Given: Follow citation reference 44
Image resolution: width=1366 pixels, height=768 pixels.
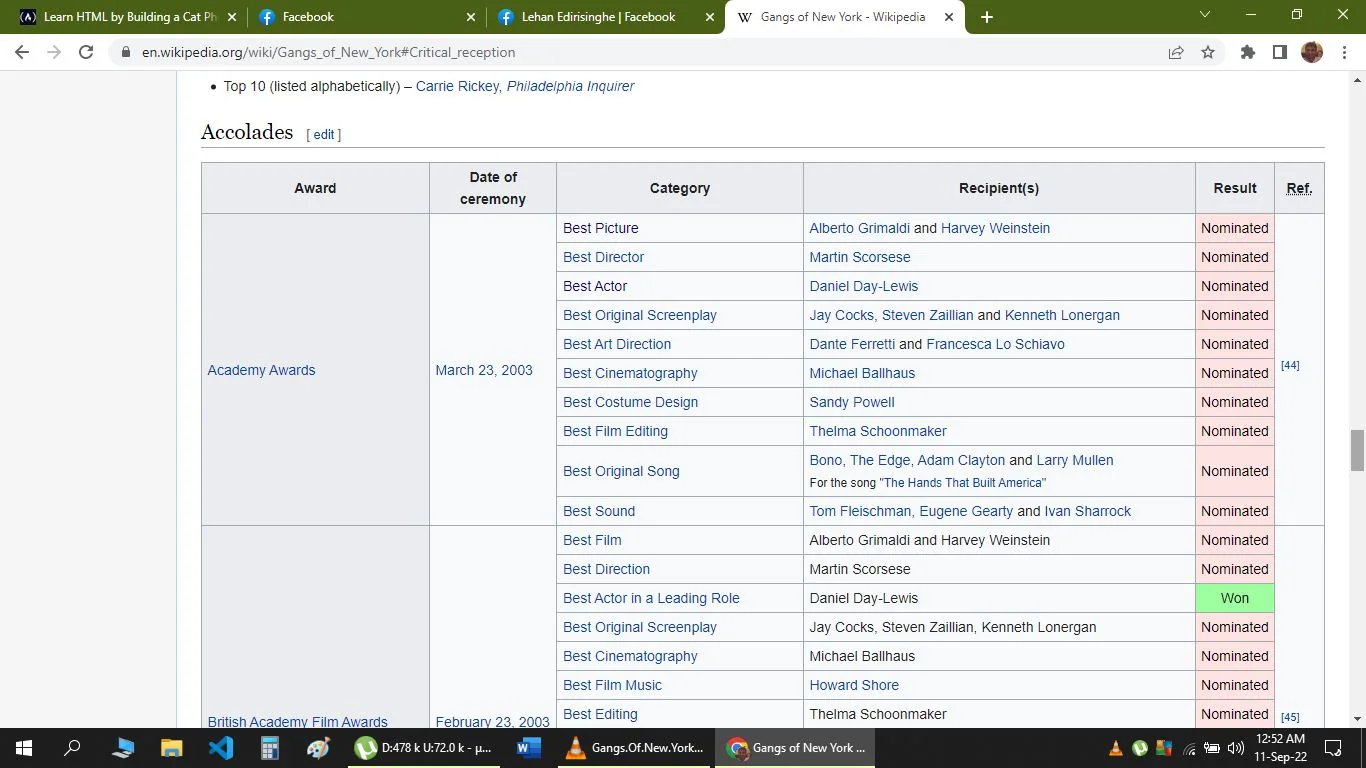Looking at the screenshot, I should [x=1290, y=365].
